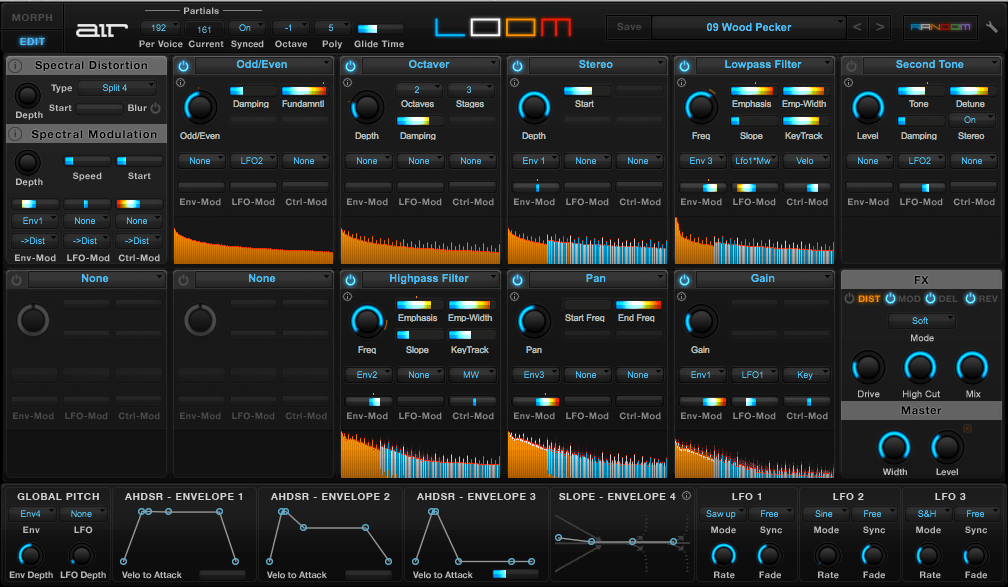1008x587 pixels.
Task: Select the red M morph pad icon
Action: tap(555, 27)
